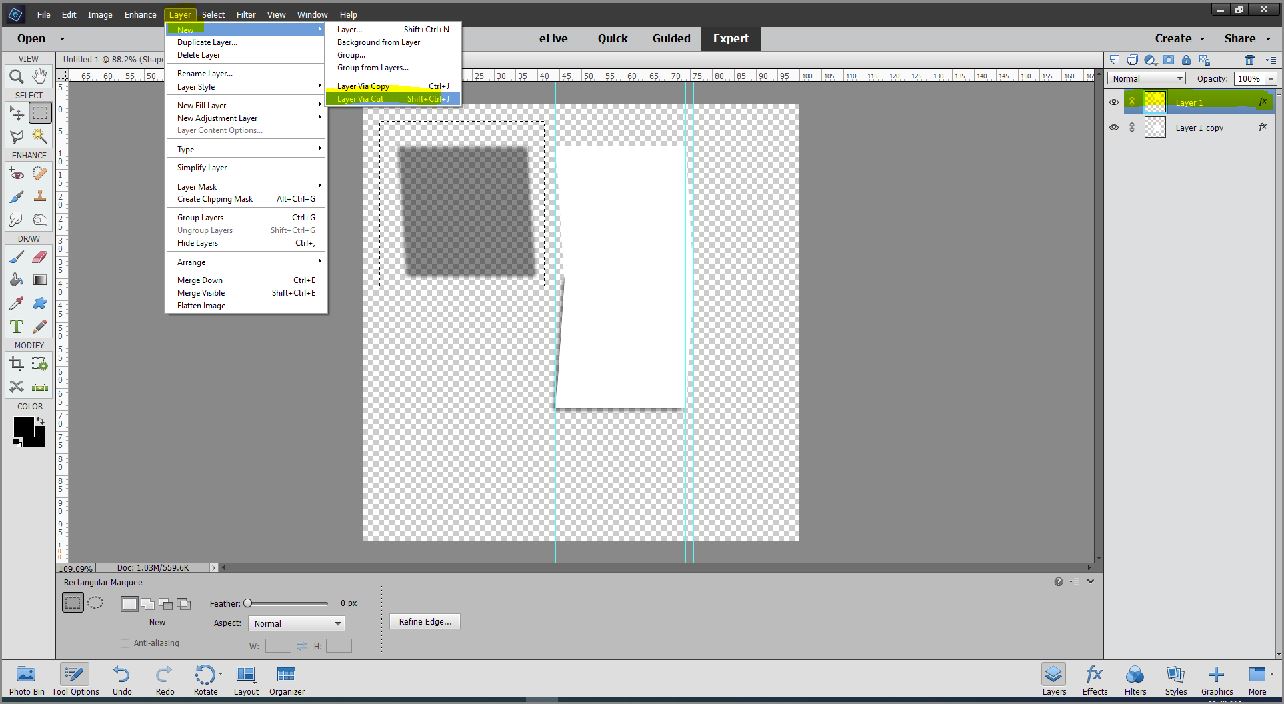Select the Sponge tool
The width and height of the screenshot is (1284, 704).
(x=40, y=219)
